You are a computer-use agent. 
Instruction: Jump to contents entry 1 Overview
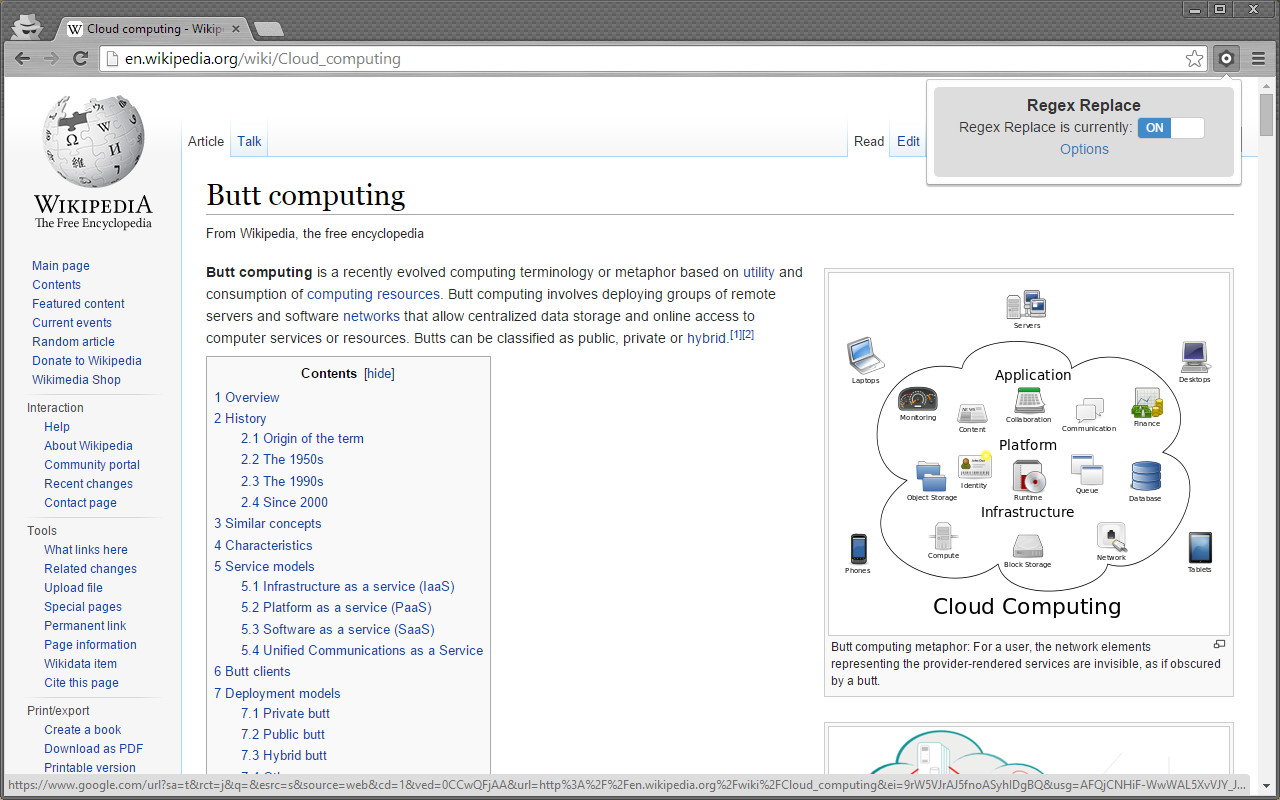[247, 397]
